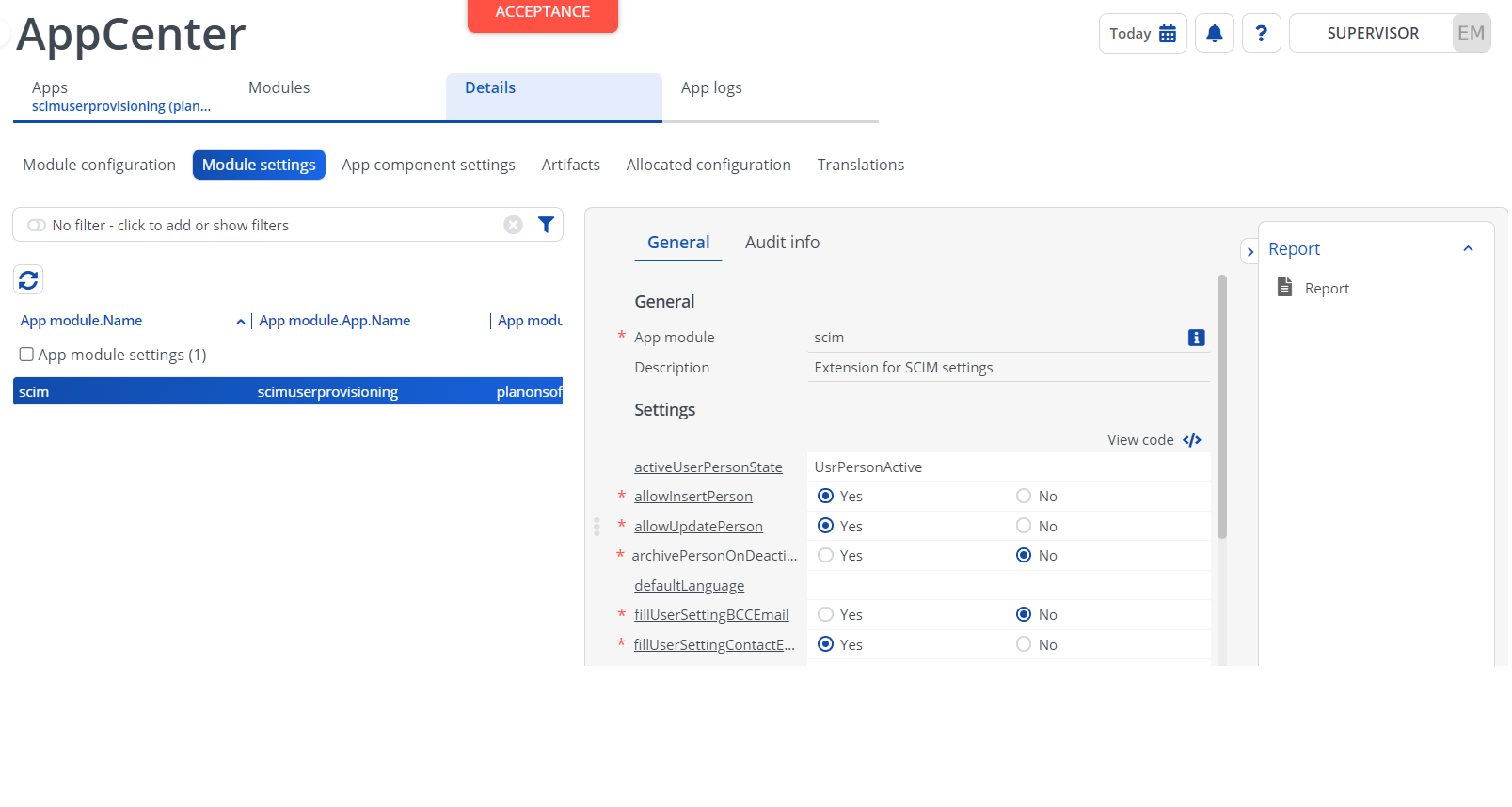The height and width of the screenshot is (807, 1512).
Task: Set allowUpdatePerson to Yes
Action: point(825,526)
